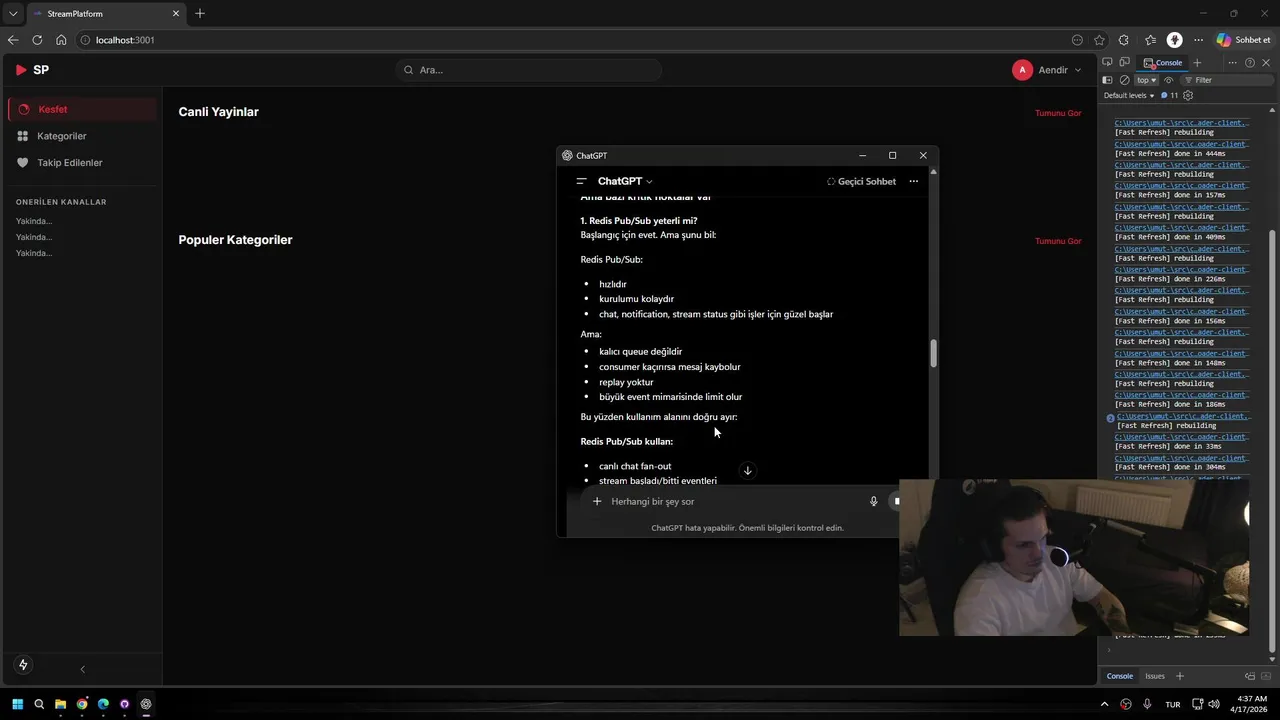Toggle ChatGPT sidebar menu icon
The height and width of the screenshot is (720, 1280).
pos(581,181)
